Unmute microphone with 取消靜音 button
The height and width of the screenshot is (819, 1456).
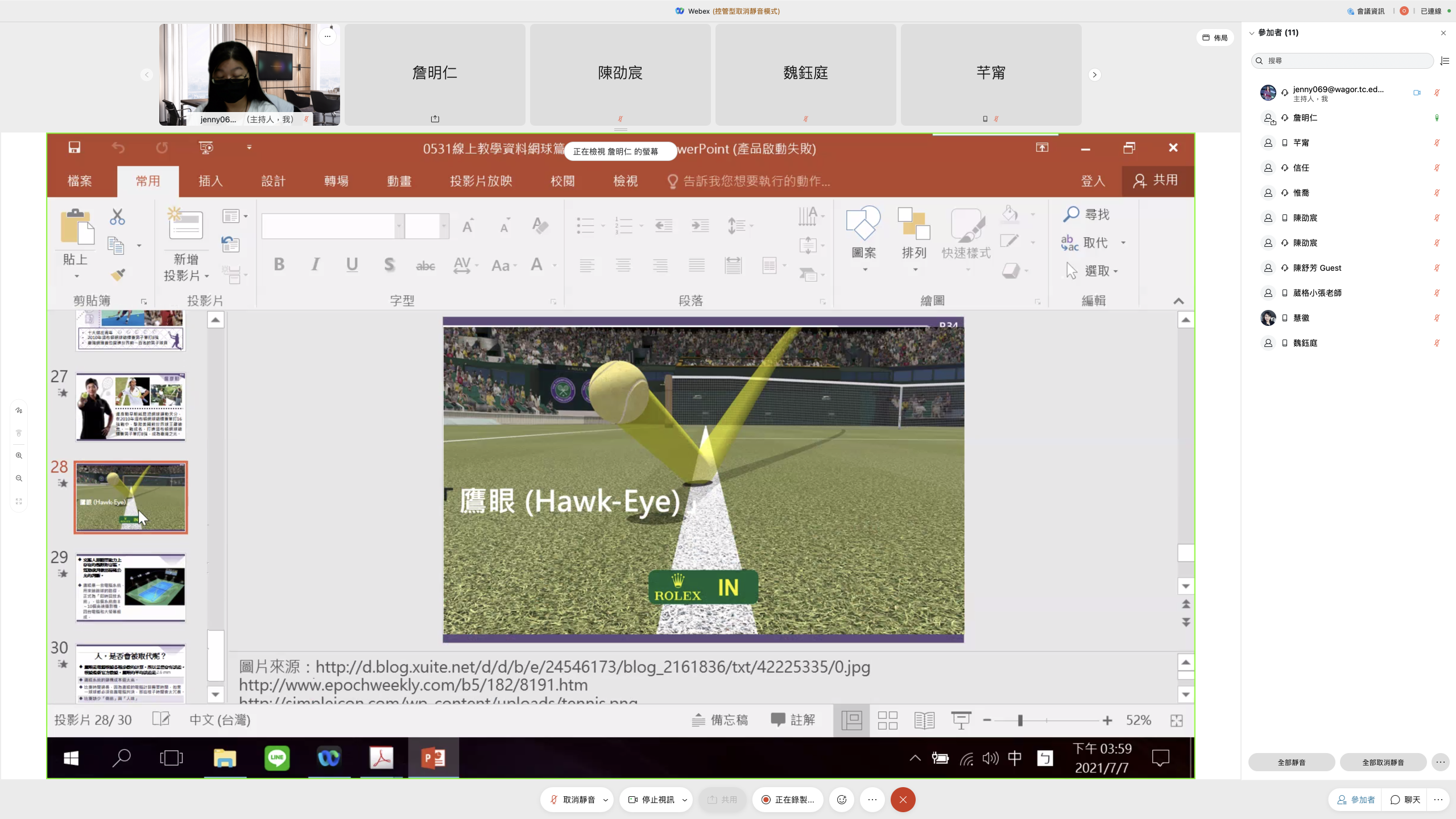point(572,800)
